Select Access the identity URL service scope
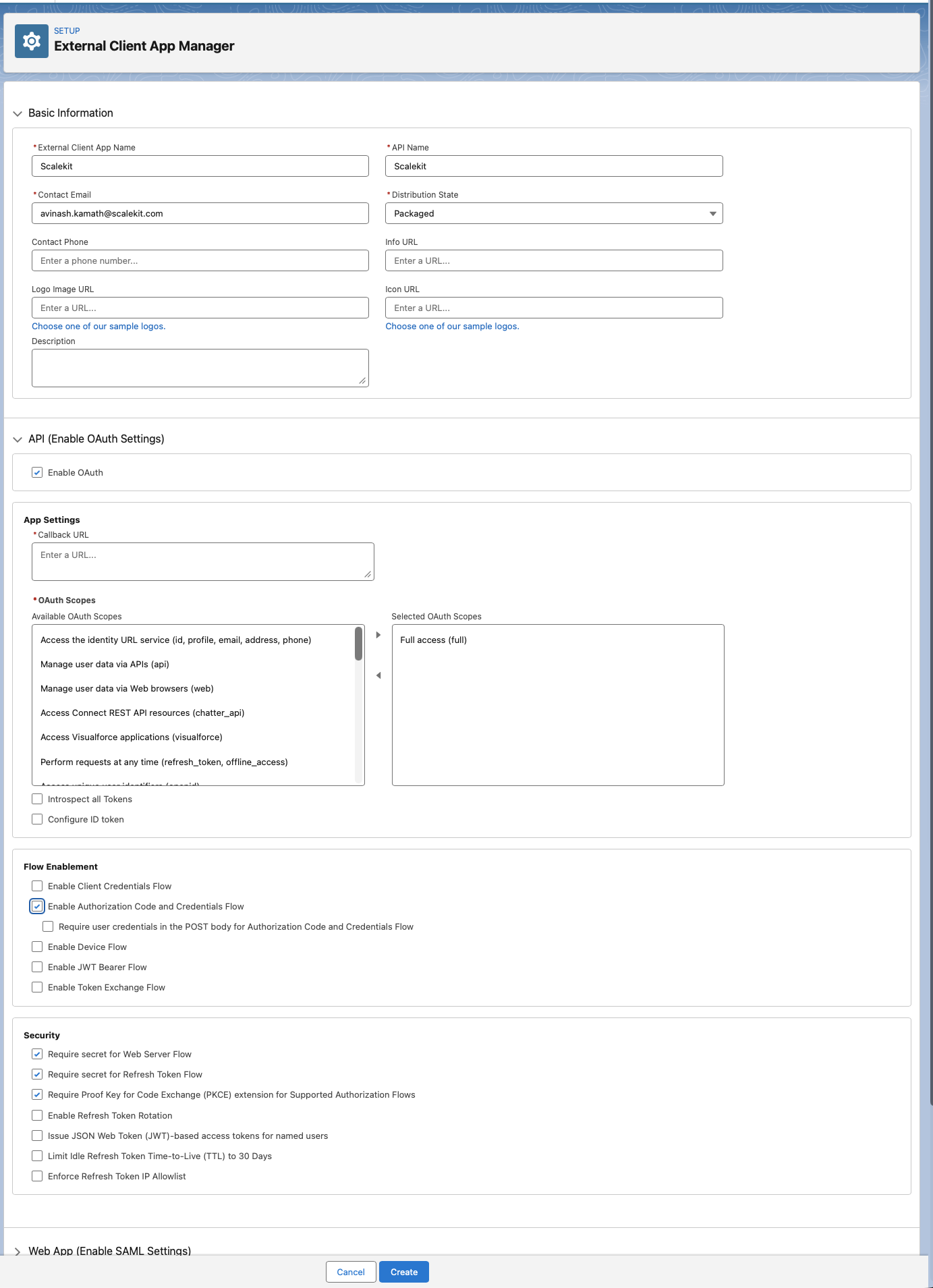This screenshot has height=1288, width=933. (x=194, y=640)
